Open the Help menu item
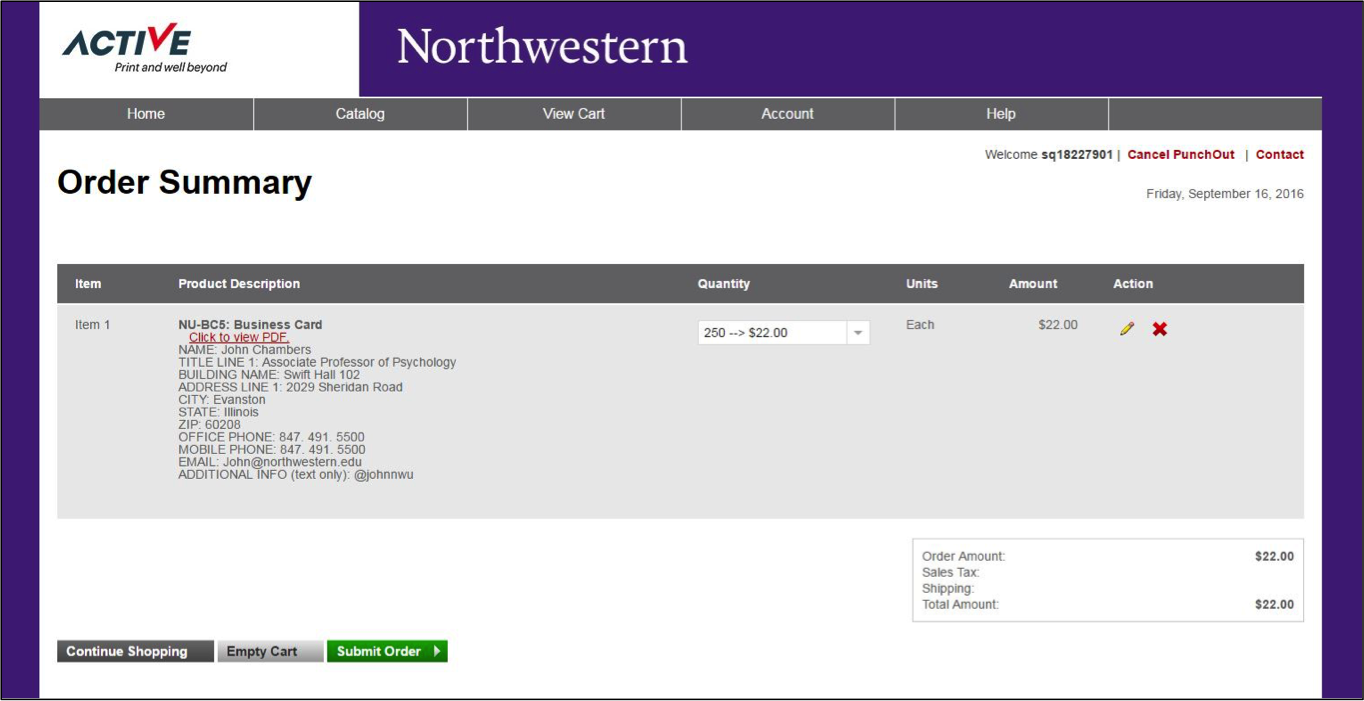The width and height of the screenshot is (1364, 701). click(1001, 114)
